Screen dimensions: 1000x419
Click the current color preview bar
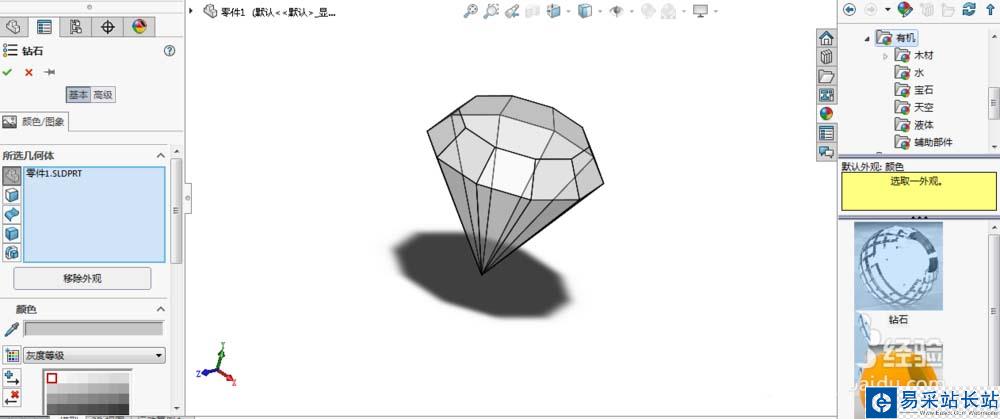click(x=94, y=328)
